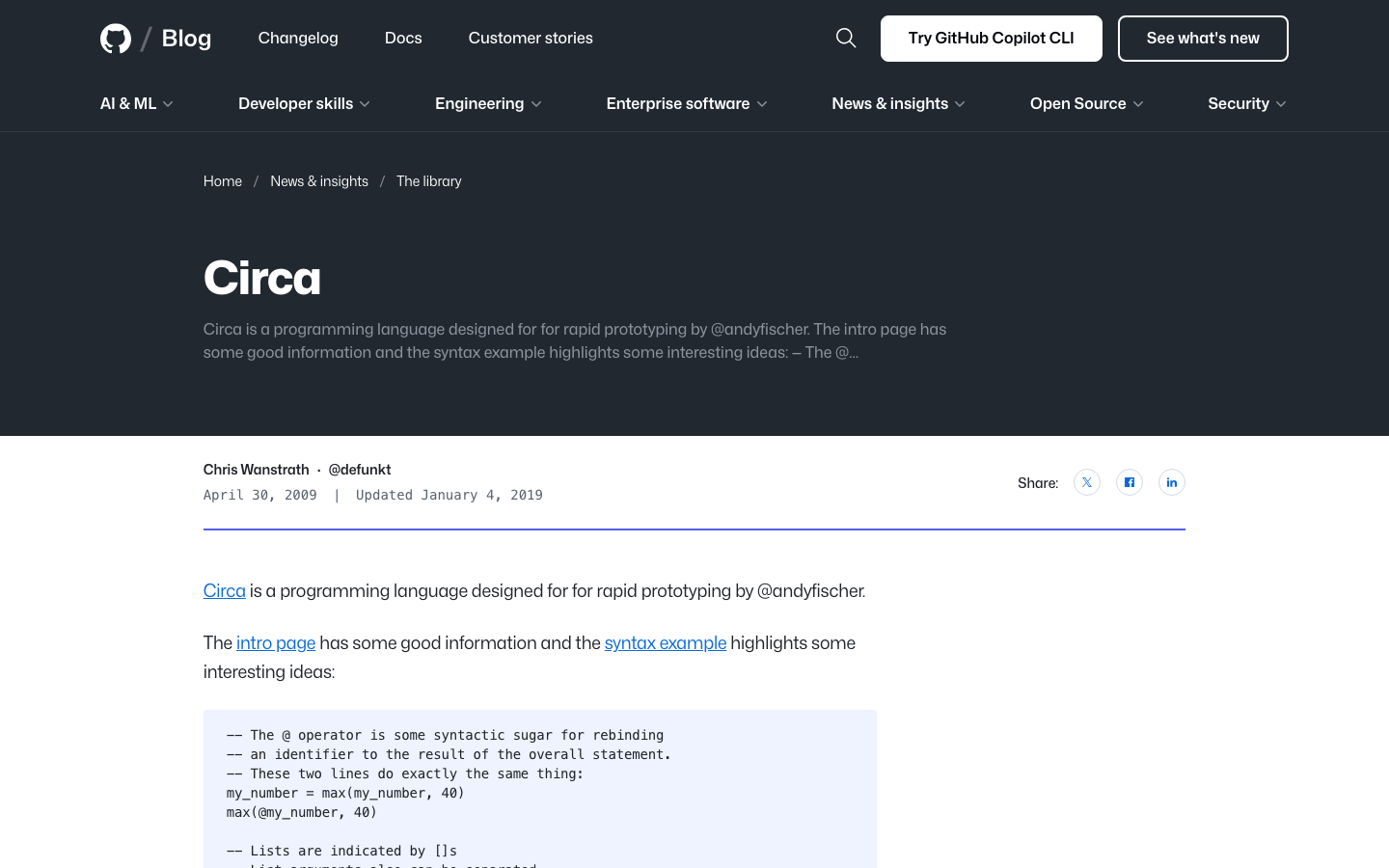Viewport: 1389px width, 868px height.
Task: Click the 'Share:' label
Action: point(1038,483)
